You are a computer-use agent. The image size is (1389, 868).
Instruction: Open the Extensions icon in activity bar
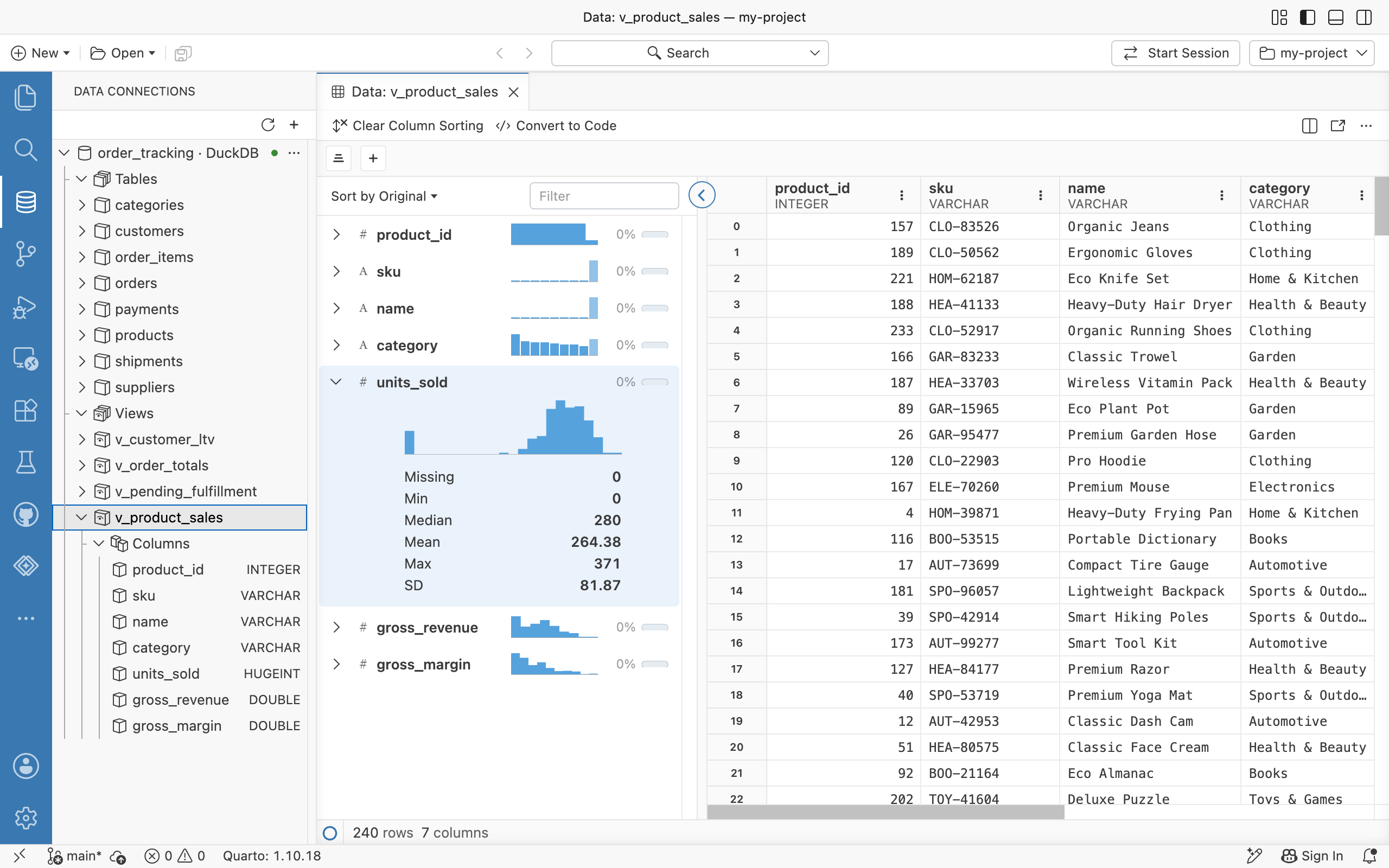pyautogui.click(x=26, y=411)
